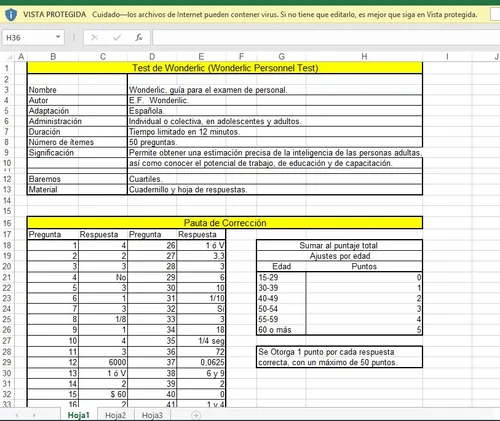The width and height of the screenshot is (500, 421).
Task: Select the 'Adaptación' cell
Action: tap(53, 111)
